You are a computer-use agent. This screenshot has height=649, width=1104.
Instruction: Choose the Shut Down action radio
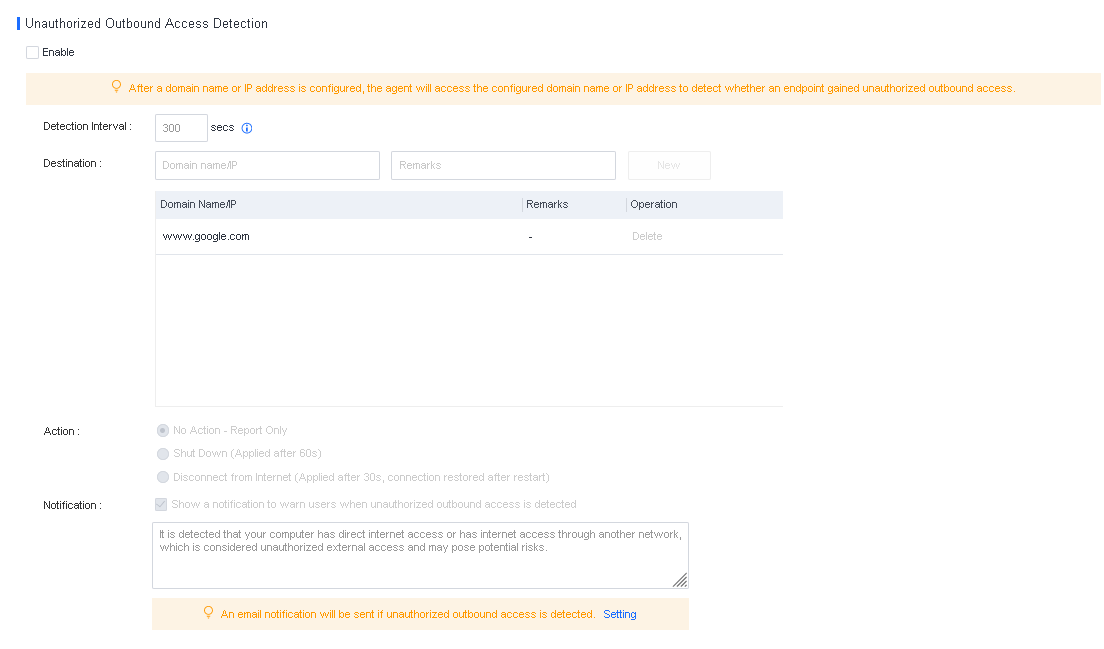point(163,454)
